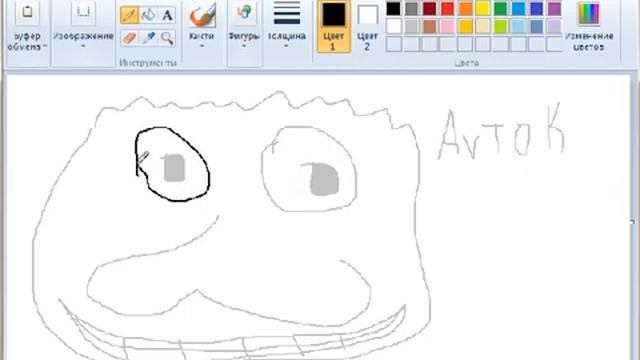
Task: Click the canvas resize handle on the right edge
Action: (632, 222)
